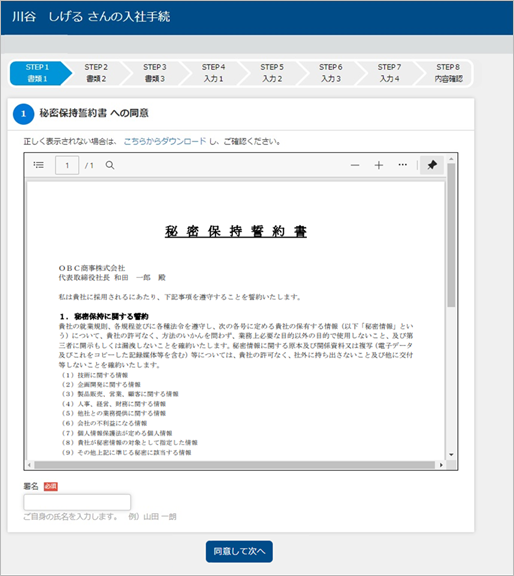Open the PDF more options ellipsis
Viewport: 514px width, 576px height.
pos(403,165)
